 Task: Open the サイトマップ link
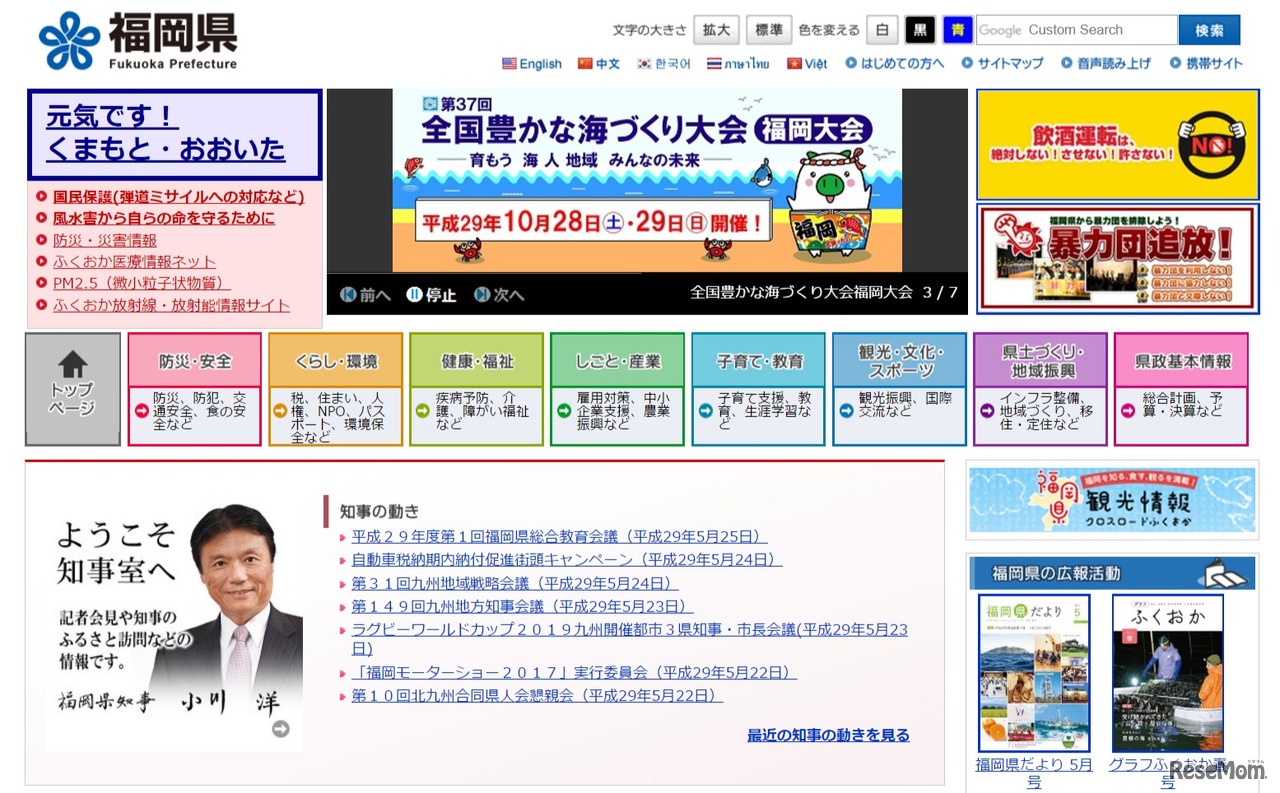1003,64
